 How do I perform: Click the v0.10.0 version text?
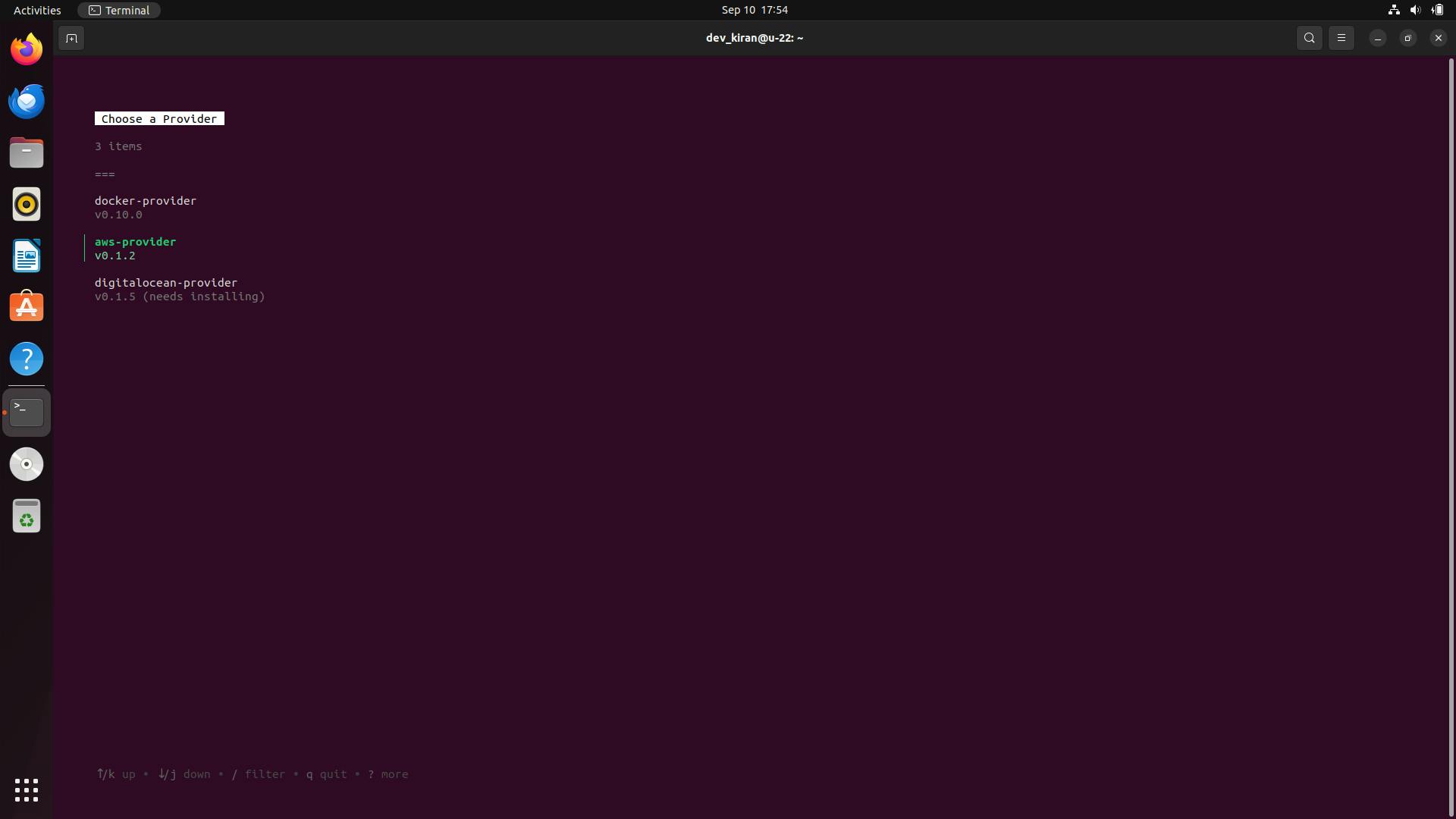(118, 215)
